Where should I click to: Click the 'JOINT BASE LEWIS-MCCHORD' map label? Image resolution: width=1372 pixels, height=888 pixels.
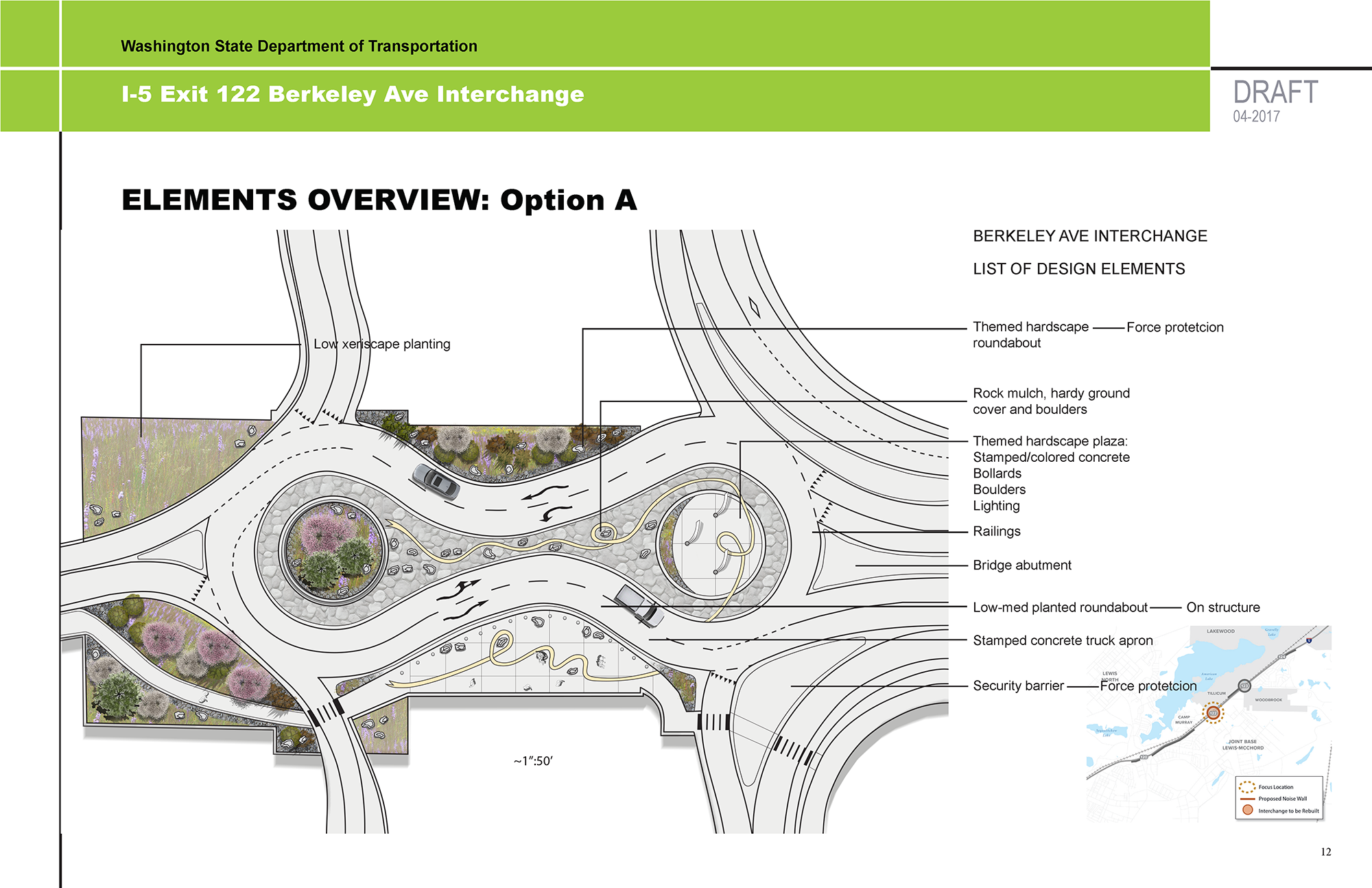tap(1242, 745)
